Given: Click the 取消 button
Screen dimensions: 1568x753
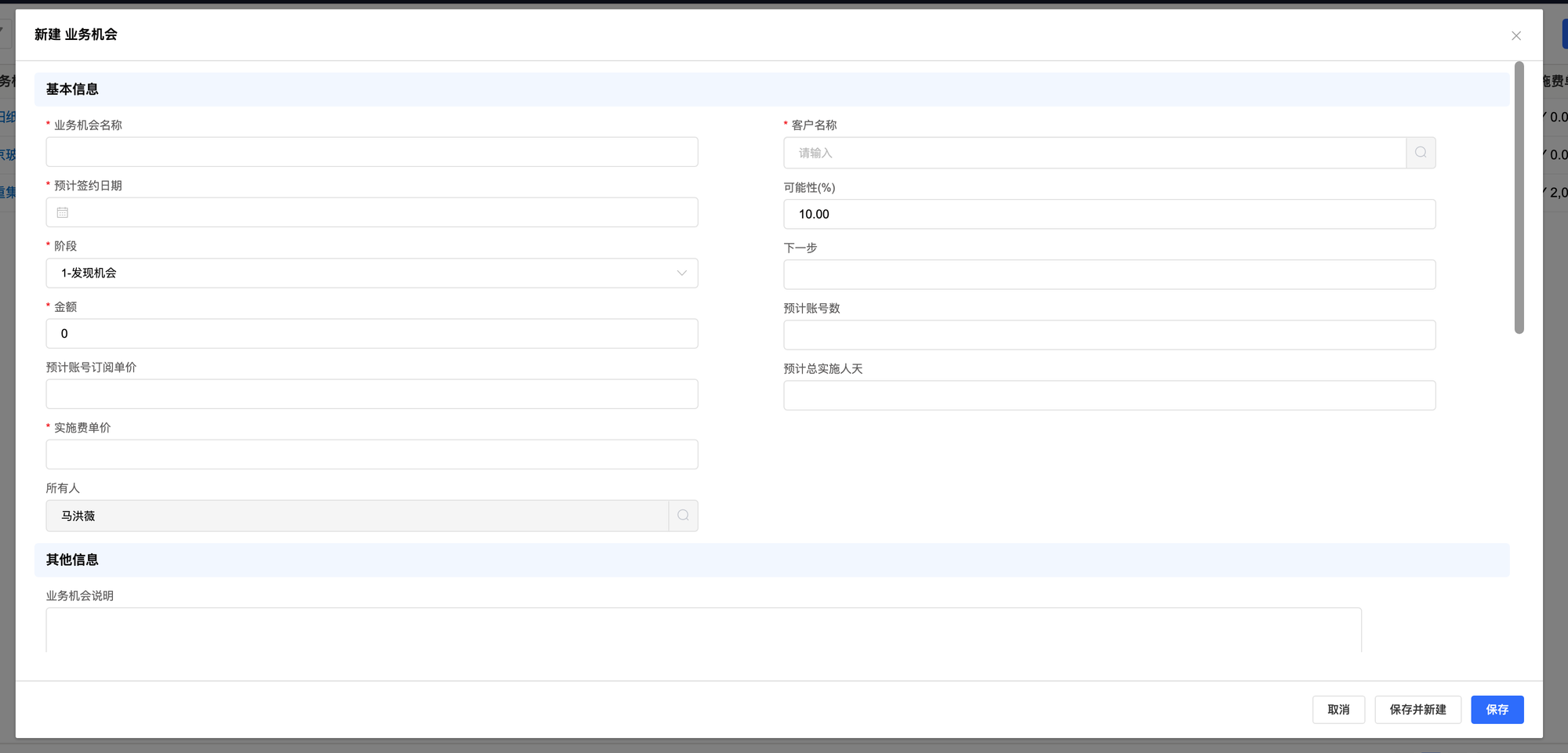Looking at the screenshot, I should [1338, 709].
